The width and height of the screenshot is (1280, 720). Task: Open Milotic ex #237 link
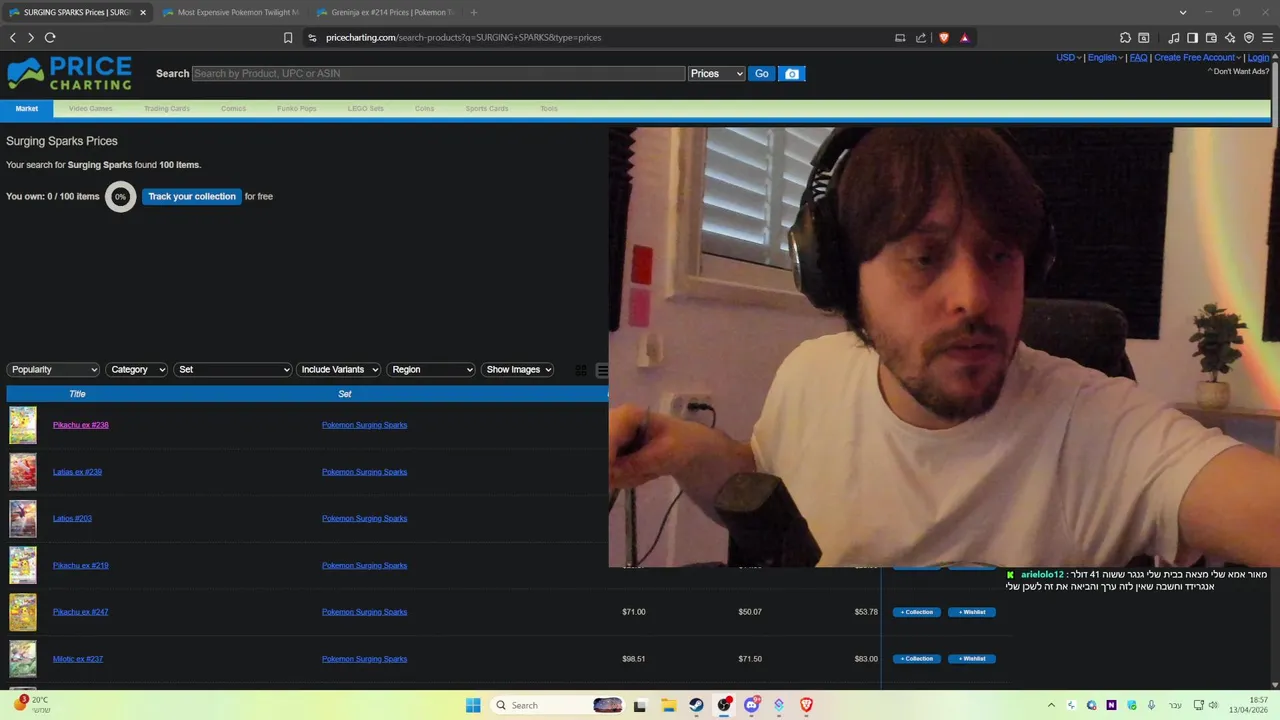tap(78, 659)
